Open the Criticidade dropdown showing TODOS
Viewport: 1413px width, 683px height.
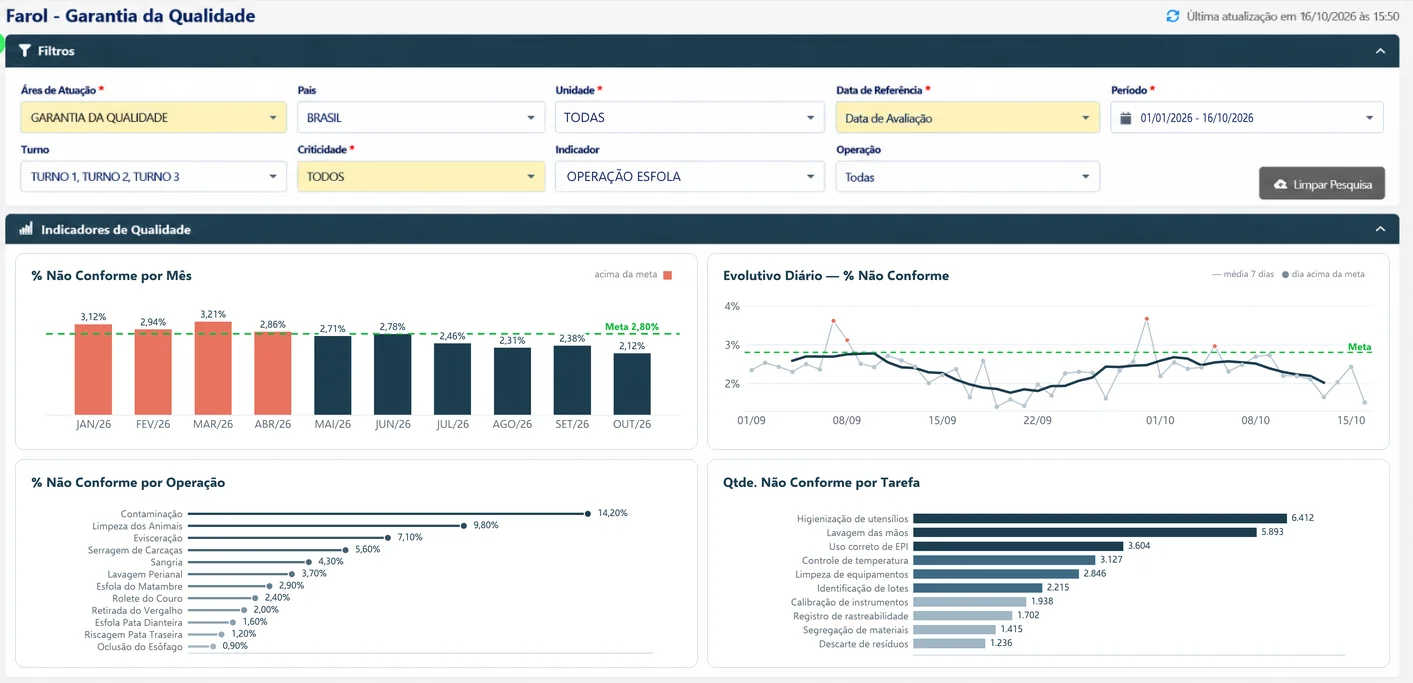point(421,176)
